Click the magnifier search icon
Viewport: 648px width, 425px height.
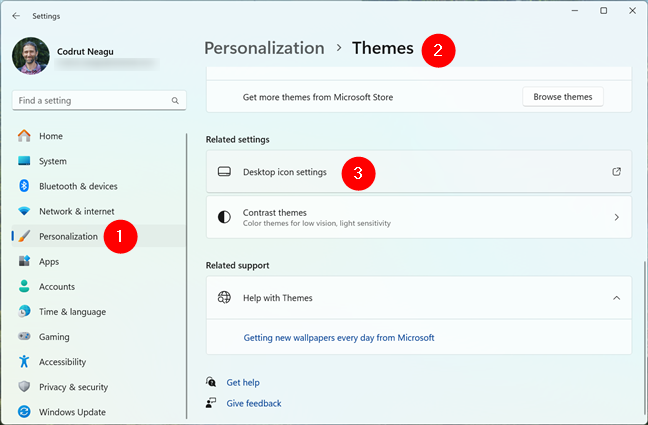(x=175, y=100)
